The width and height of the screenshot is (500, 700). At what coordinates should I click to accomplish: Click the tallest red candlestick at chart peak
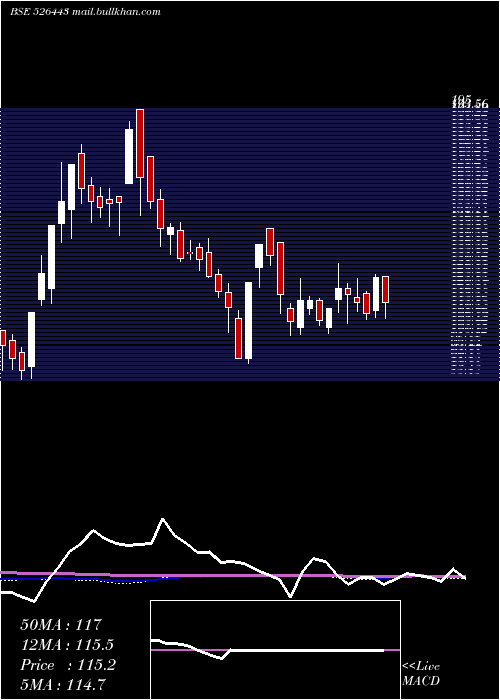(x=140, y=143)
